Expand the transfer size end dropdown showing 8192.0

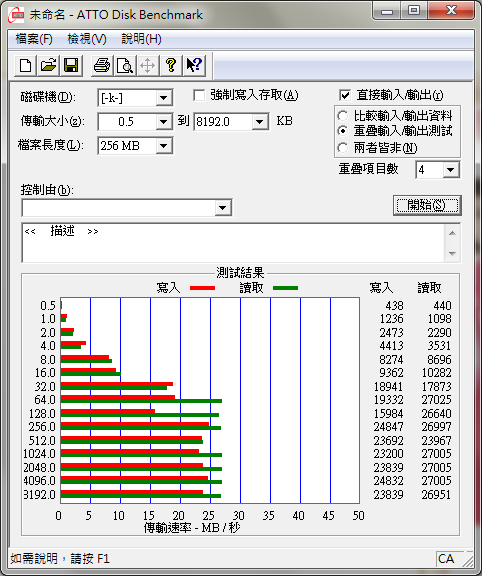(260, 122)
